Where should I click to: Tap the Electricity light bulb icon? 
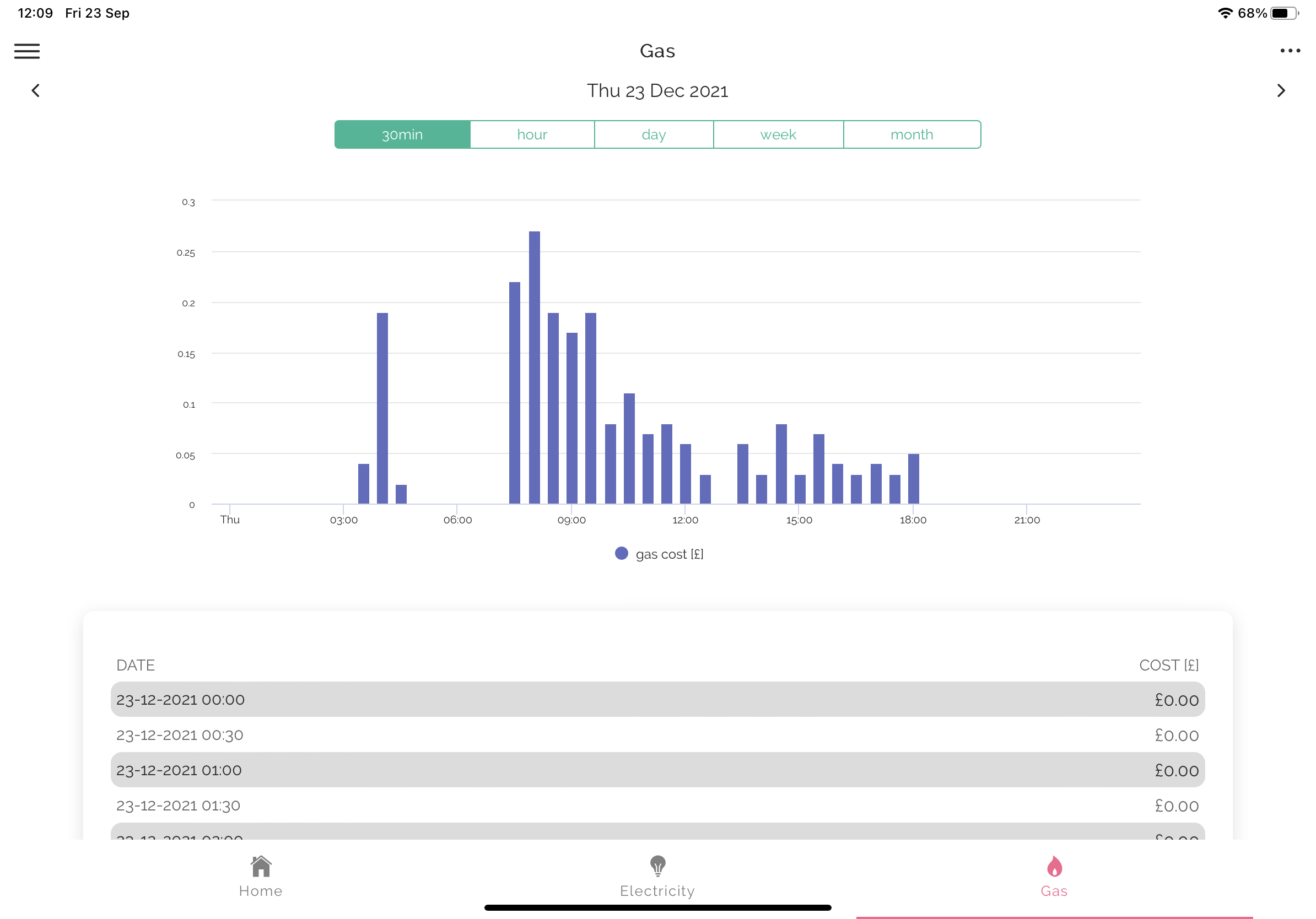(x=657, y=866)
